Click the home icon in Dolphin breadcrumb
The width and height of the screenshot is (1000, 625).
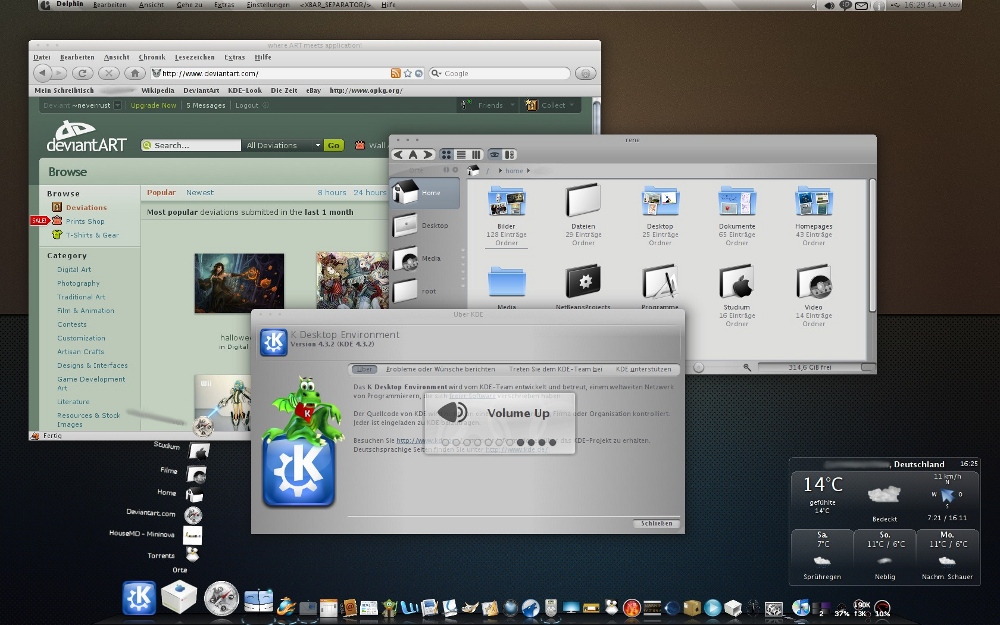click(473, 170)
